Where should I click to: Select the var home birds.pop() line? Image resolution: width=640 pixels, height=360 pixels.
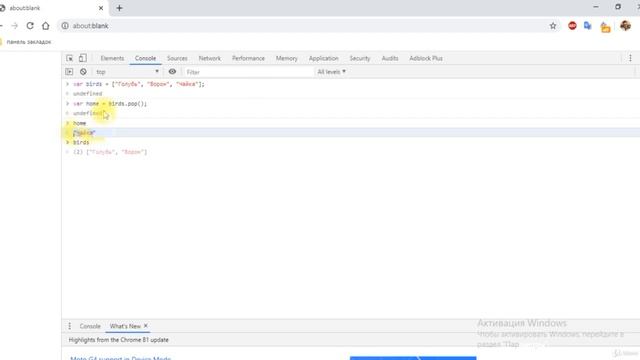[x=110, y=104]
